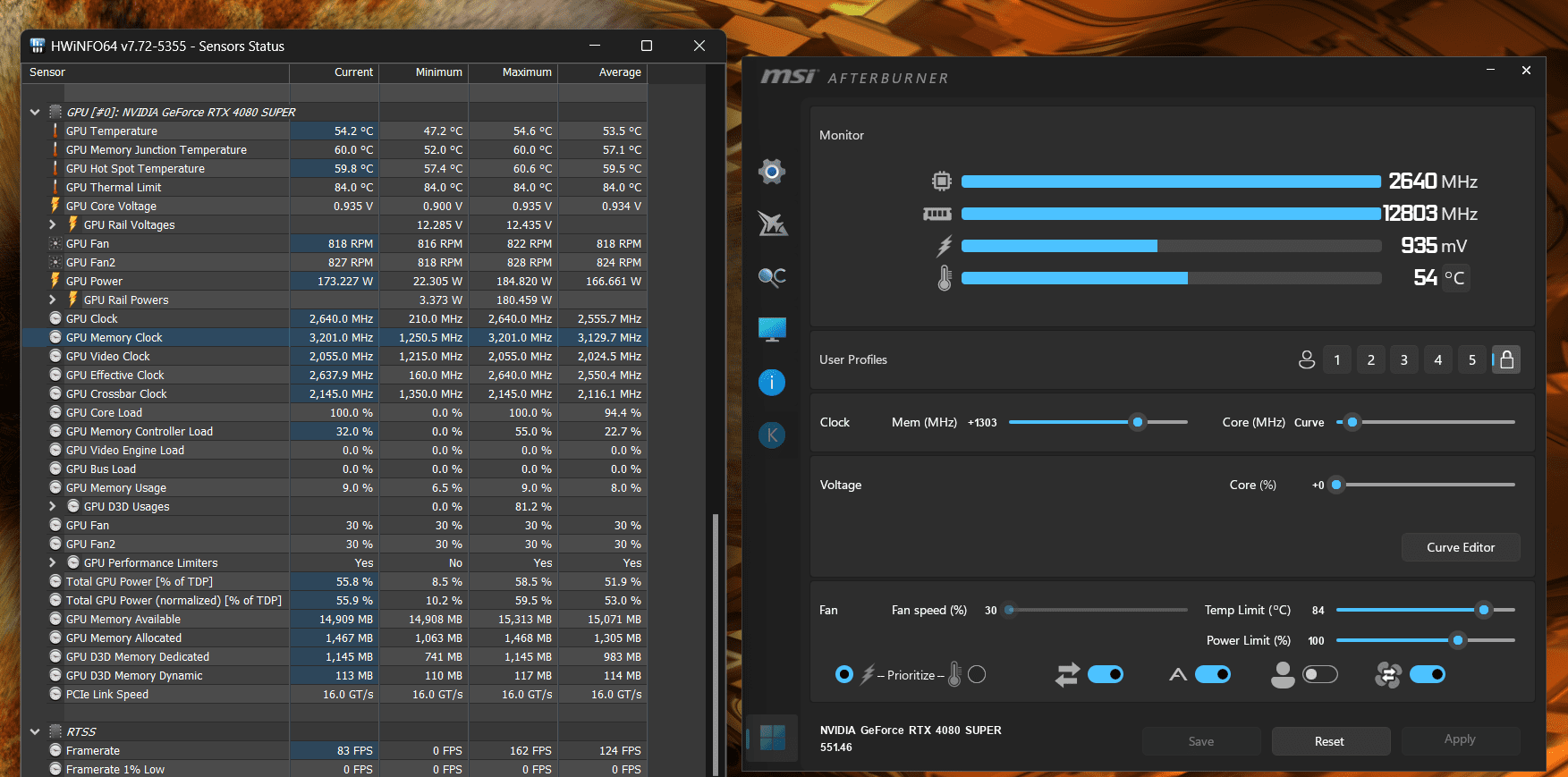Click the Apply button in Afterburner
This screenshot has height=777, width=1568.
click(1460, 739)
